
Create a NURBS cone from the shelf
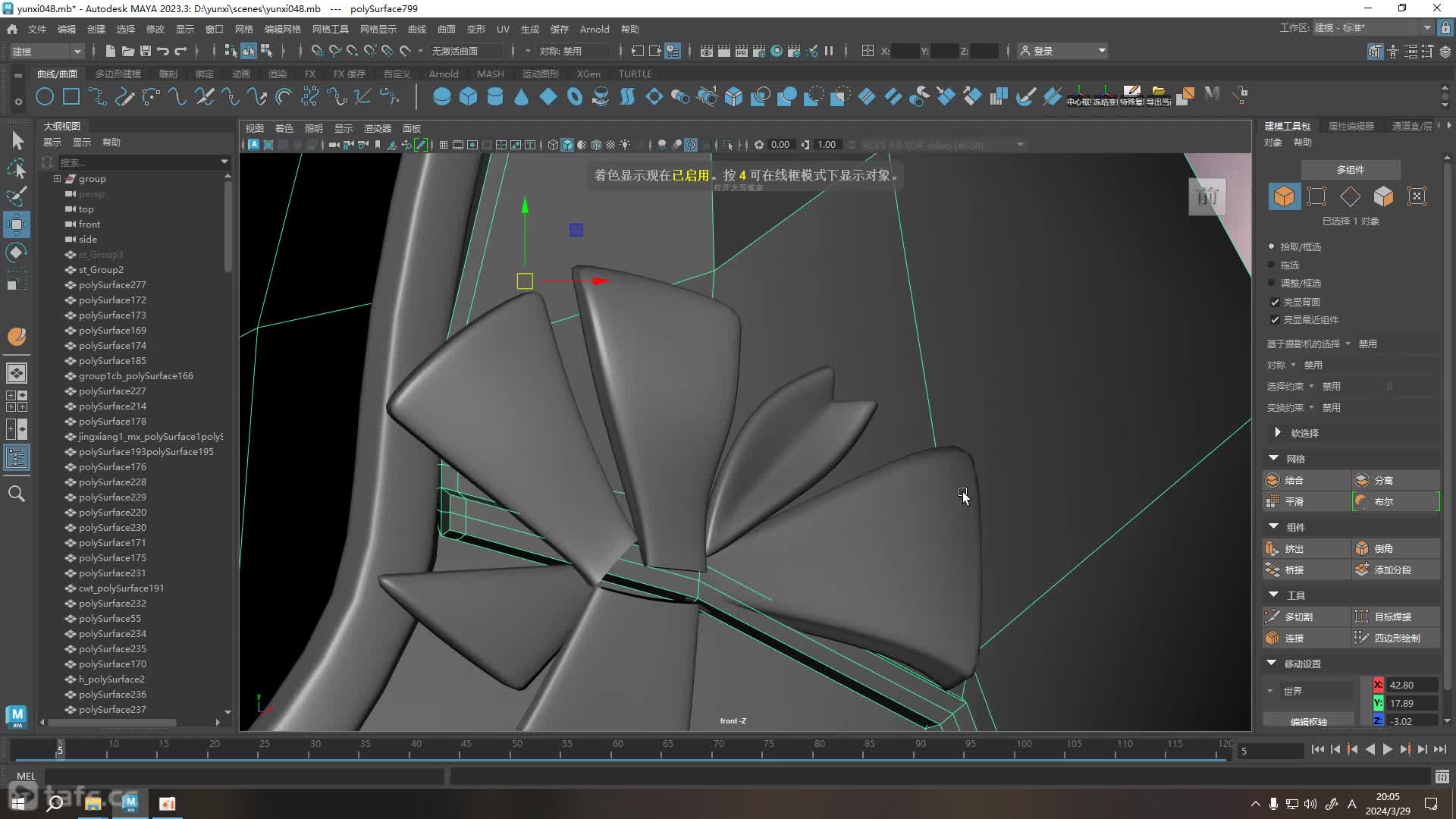pyautogui.click(x=521, y=96)
